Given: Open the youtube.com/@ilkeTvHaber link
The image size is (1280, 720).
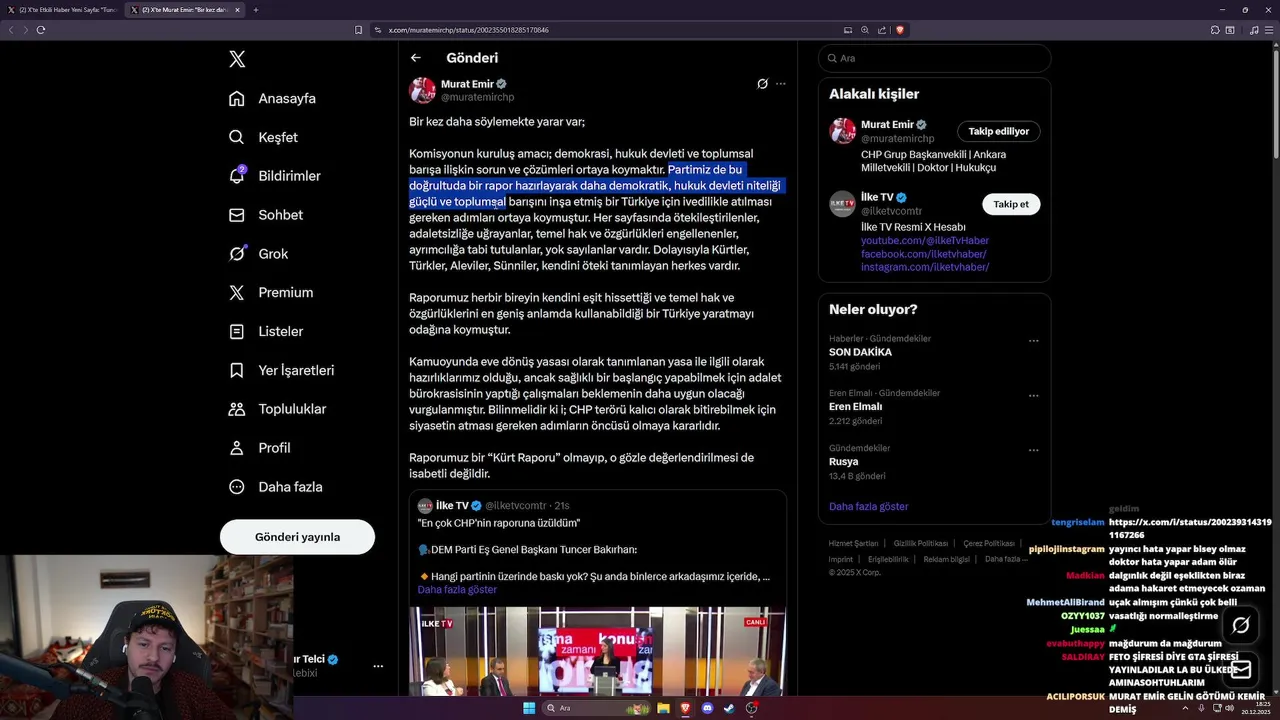Looking at the screenshot, I should 925,241.
